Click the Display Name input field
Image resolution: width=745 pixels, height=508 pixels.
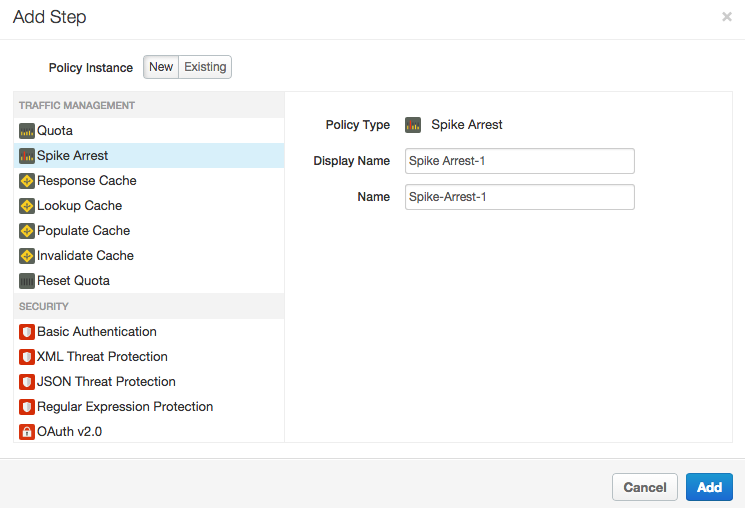pyautogui.click(x=520, y=161)
